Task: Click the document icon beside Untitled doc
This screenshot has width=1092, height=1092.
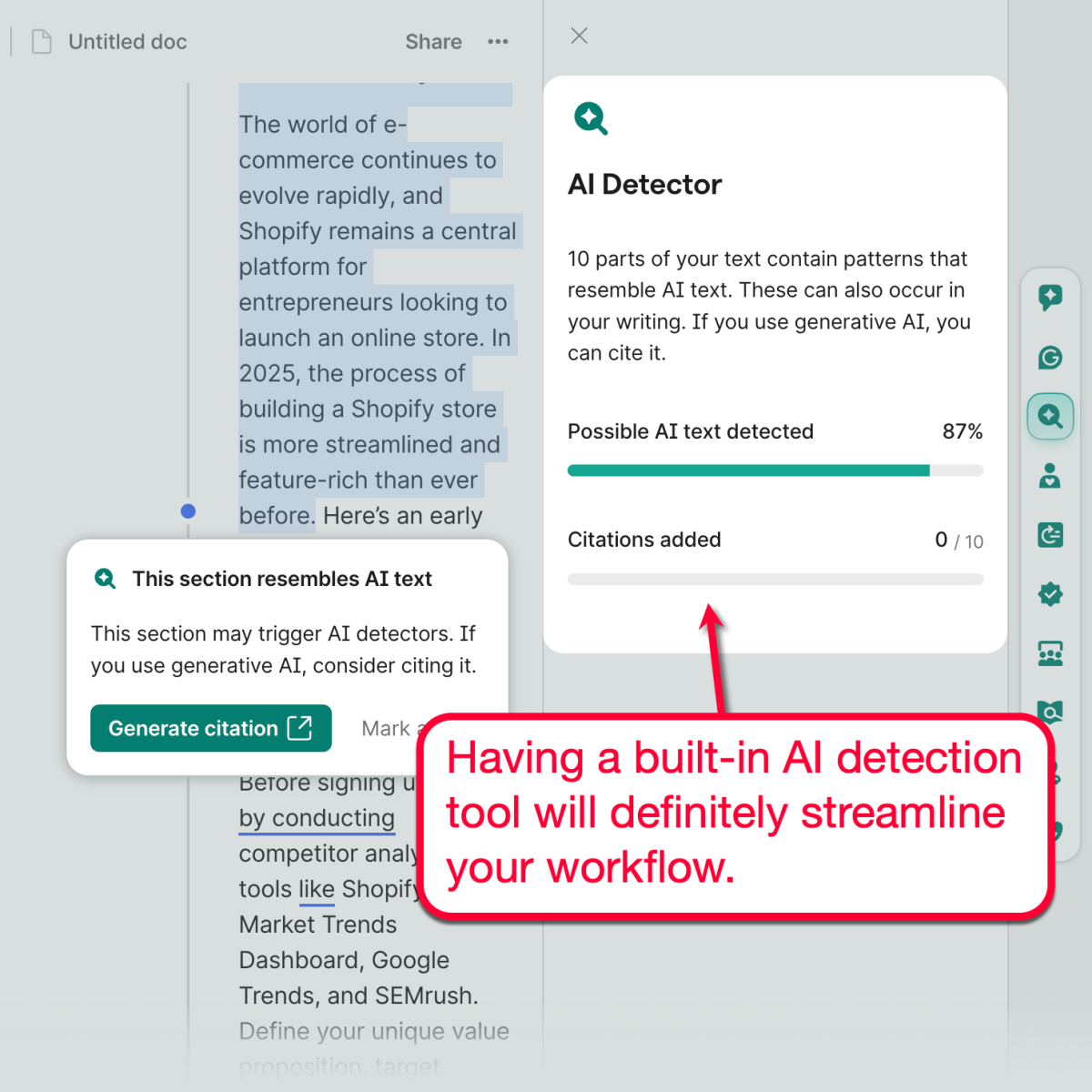Action: [x=41, y=41]
